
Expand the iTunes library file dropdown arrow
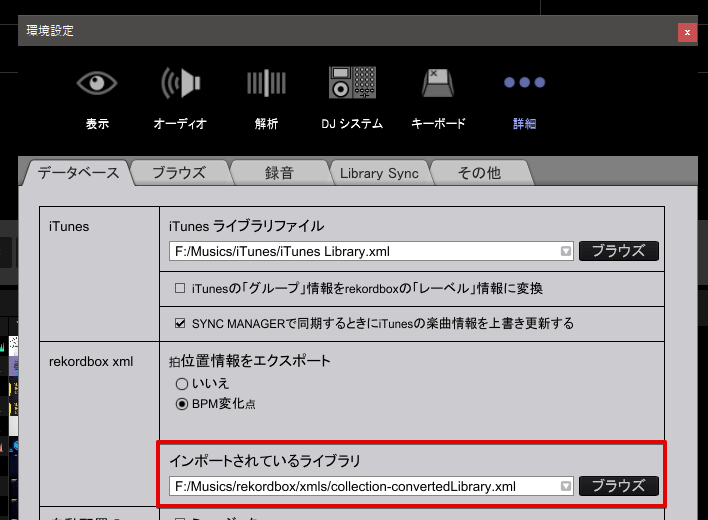click(566, 251)
